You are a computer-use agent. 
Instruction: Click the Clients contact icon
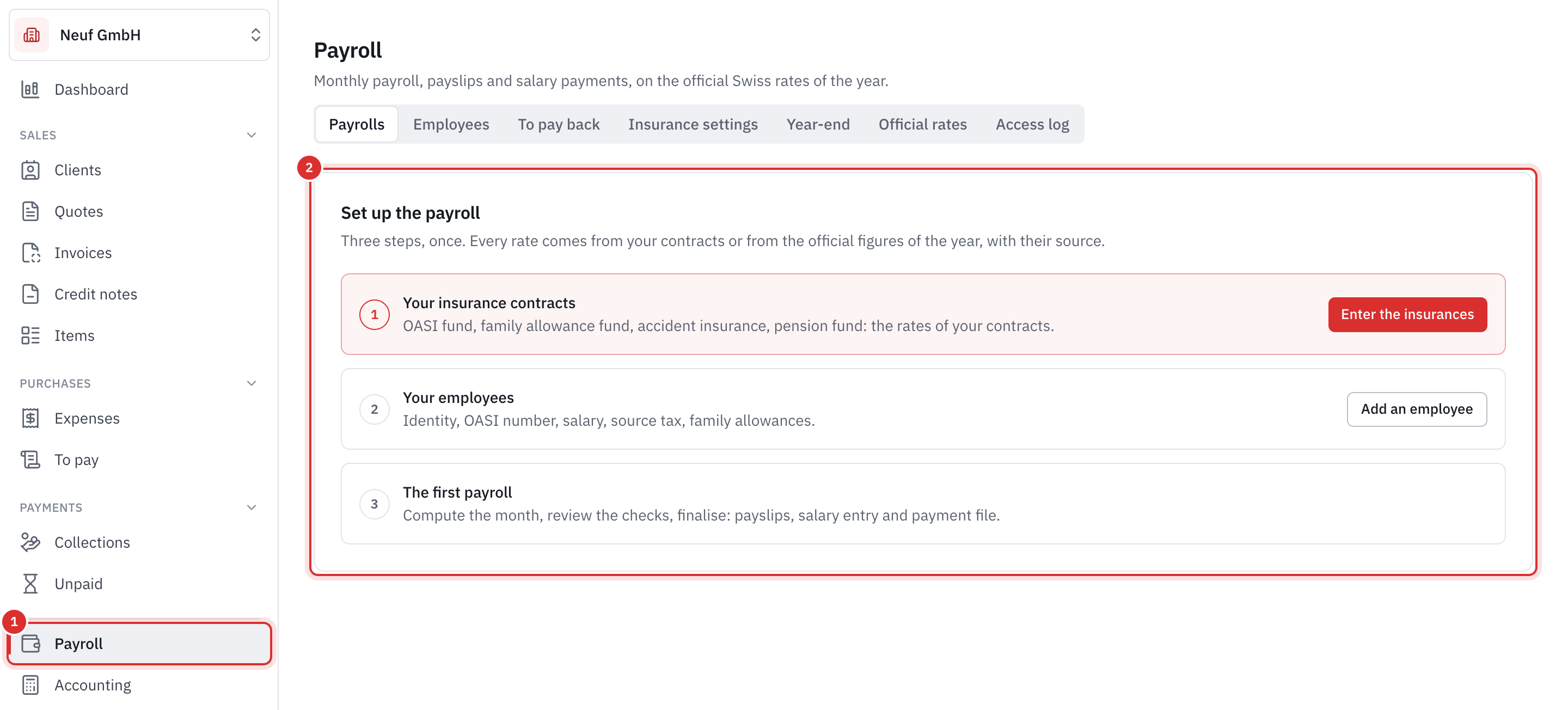point(30,170)
